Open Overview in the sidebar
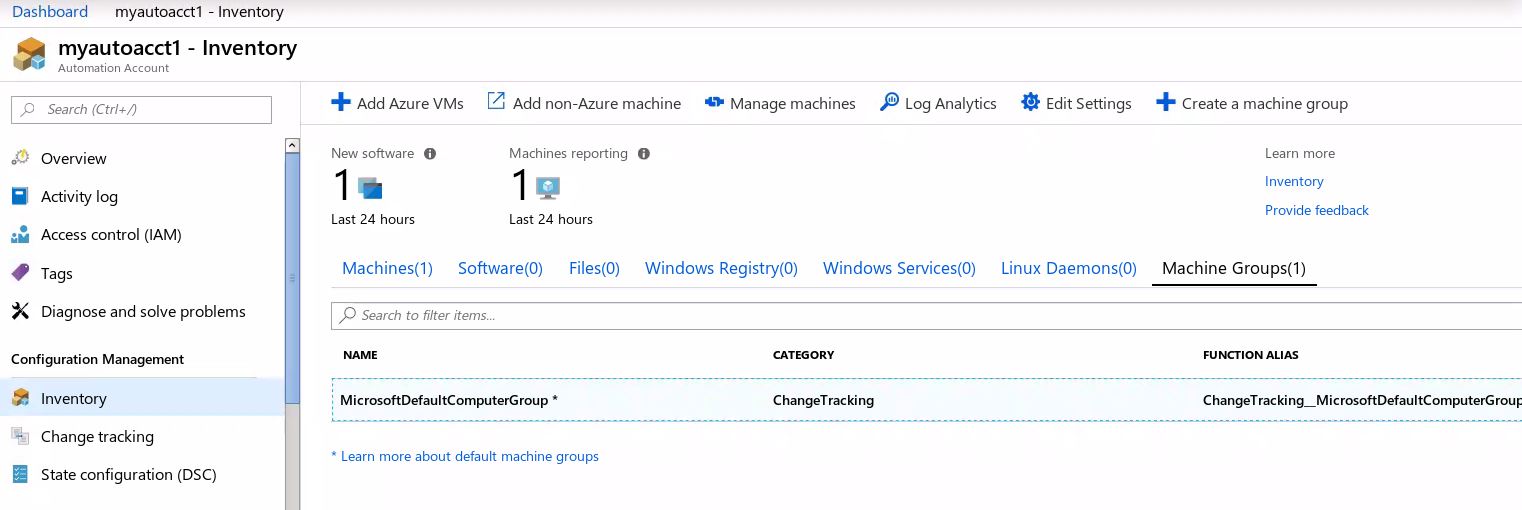Image resolution: width=1522 pixels, height=510 pixels. coord(73,158)
